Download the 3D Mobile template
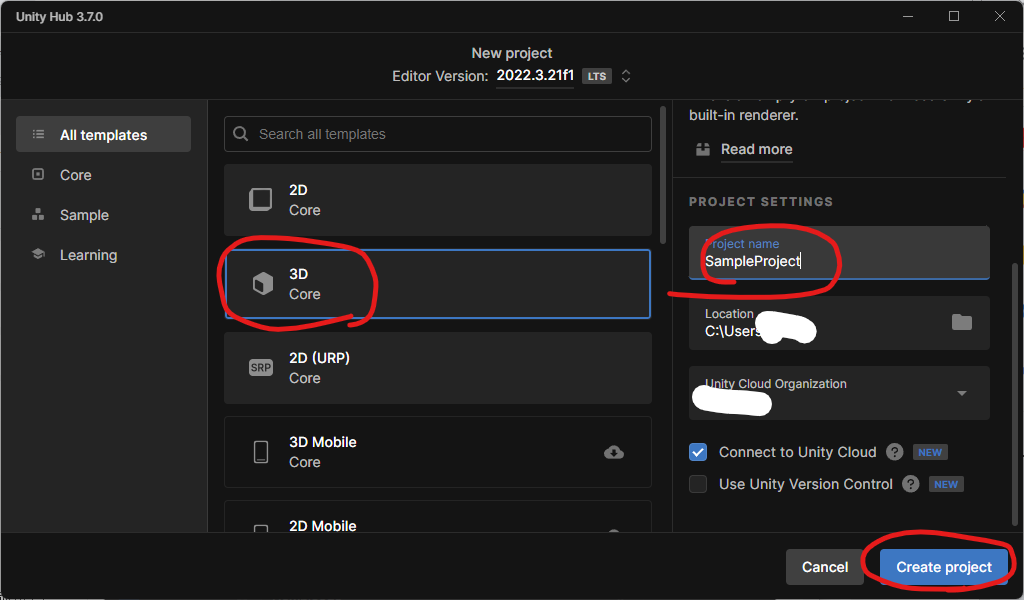 point(614,452)
